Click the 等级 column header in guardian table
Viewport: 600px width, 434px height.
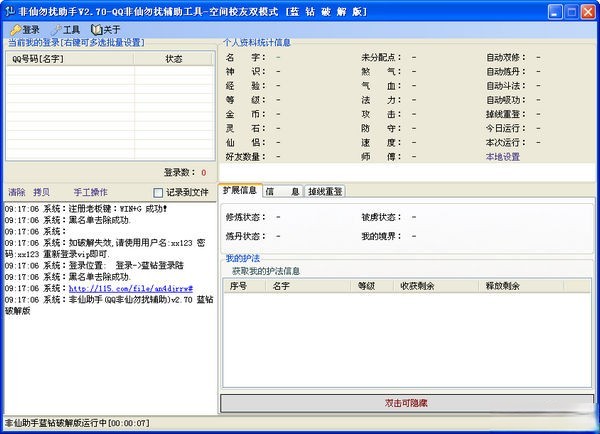point(366,285)
